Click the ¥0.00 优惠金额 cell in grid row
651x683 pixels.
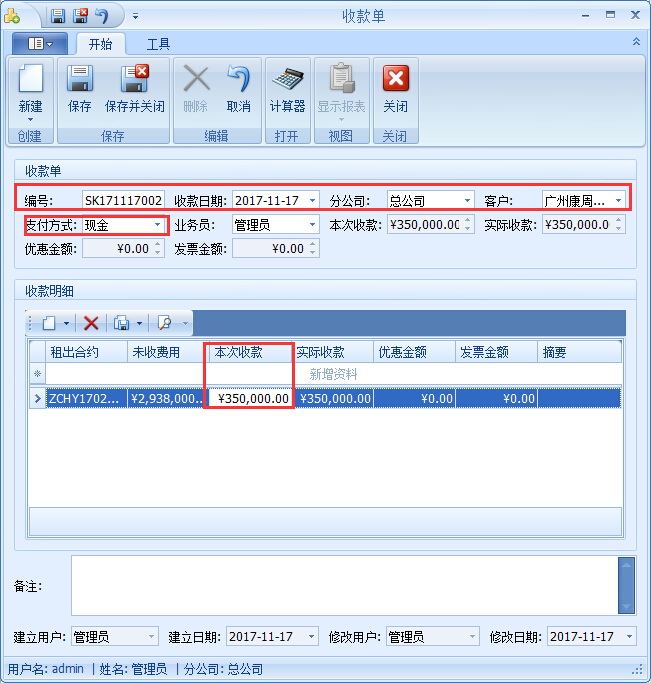coord(414,399)
